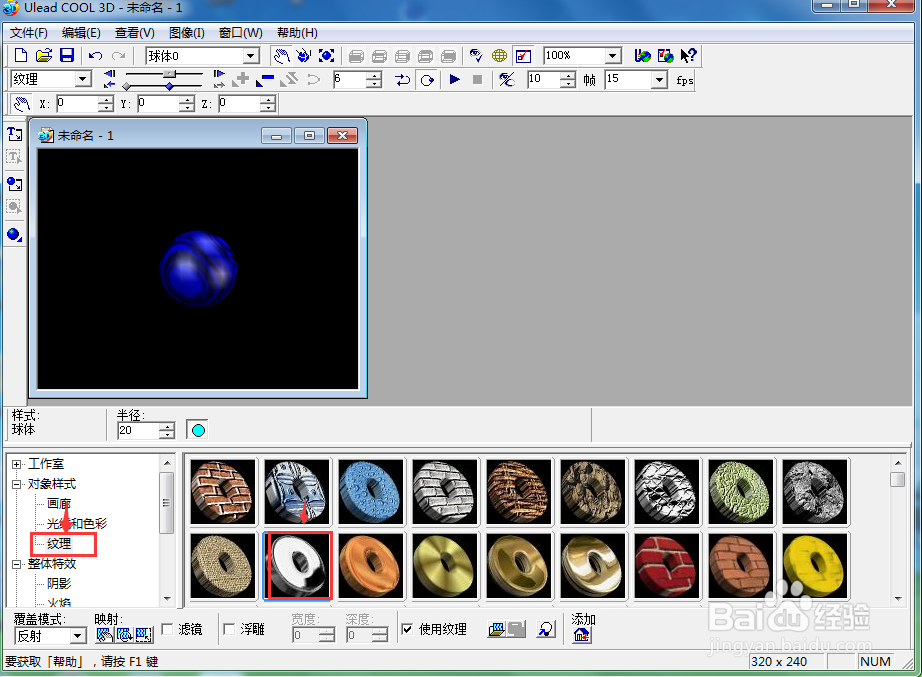Toggle ping-pong mode icon

tap(403, 79)
